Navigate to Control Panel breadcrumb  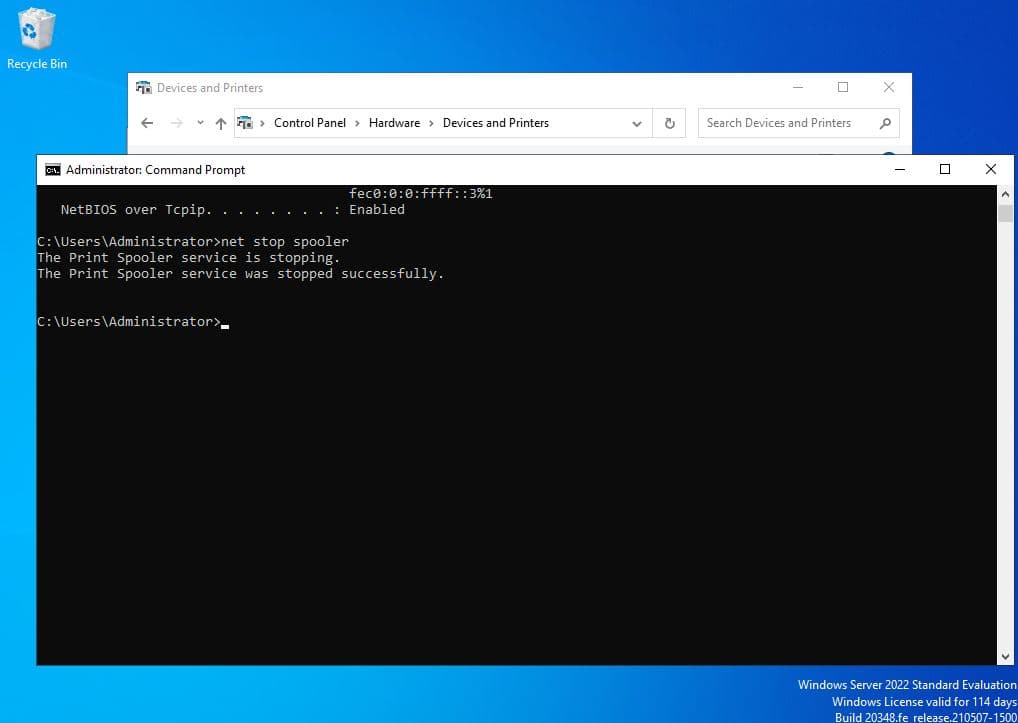(309, 123)
